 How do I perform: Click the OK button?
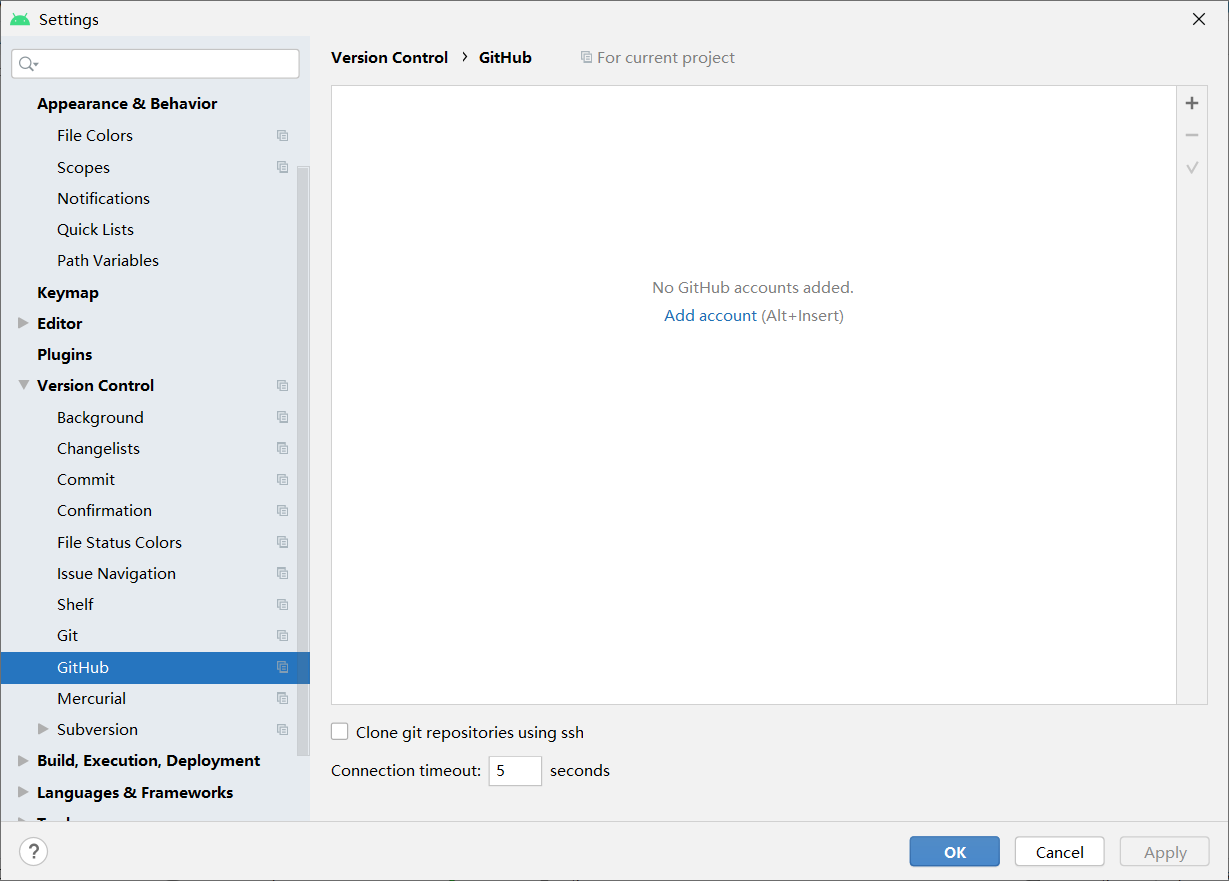pyautogui.click(x=954, y=852)
